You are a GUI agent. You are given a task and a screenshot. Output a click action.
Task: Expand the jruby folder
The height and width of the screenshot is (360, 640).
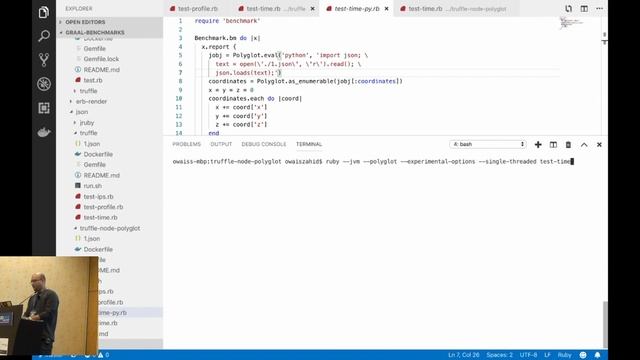[x=87, y=122]
